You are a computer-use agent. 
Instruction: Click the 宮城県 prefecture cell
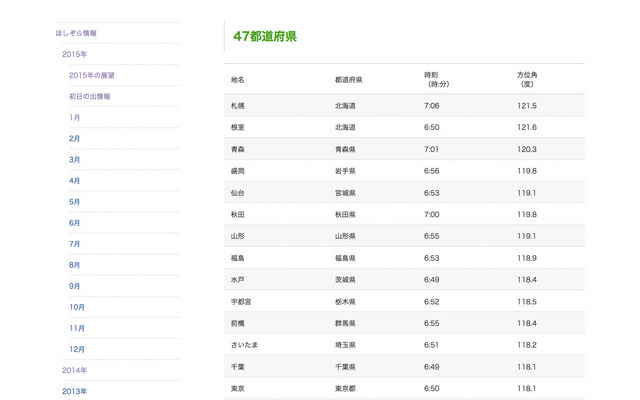pyautogui.click(x=345, y=193)
